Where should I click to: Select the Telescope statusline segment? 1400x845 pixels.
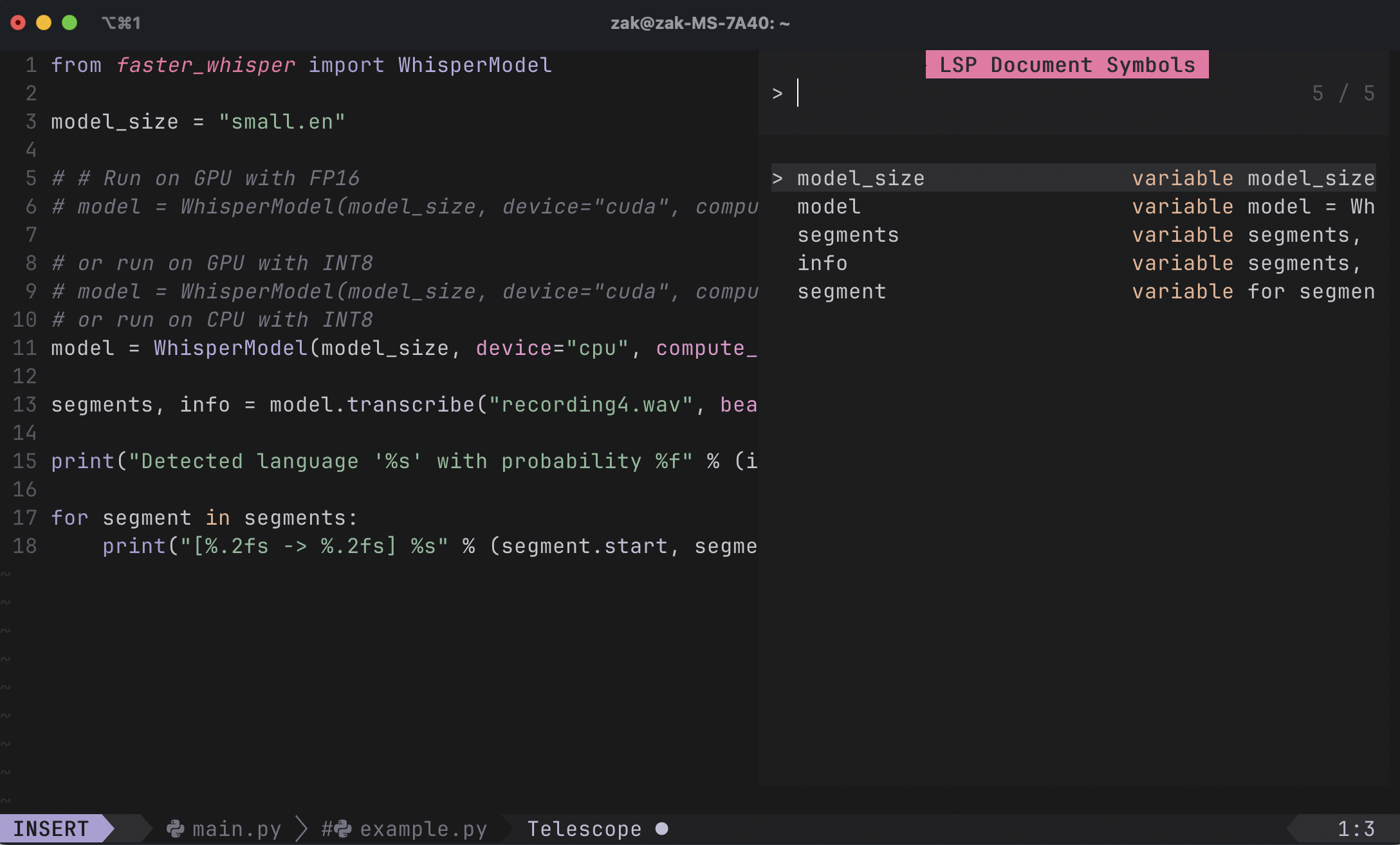coord(584,829)
